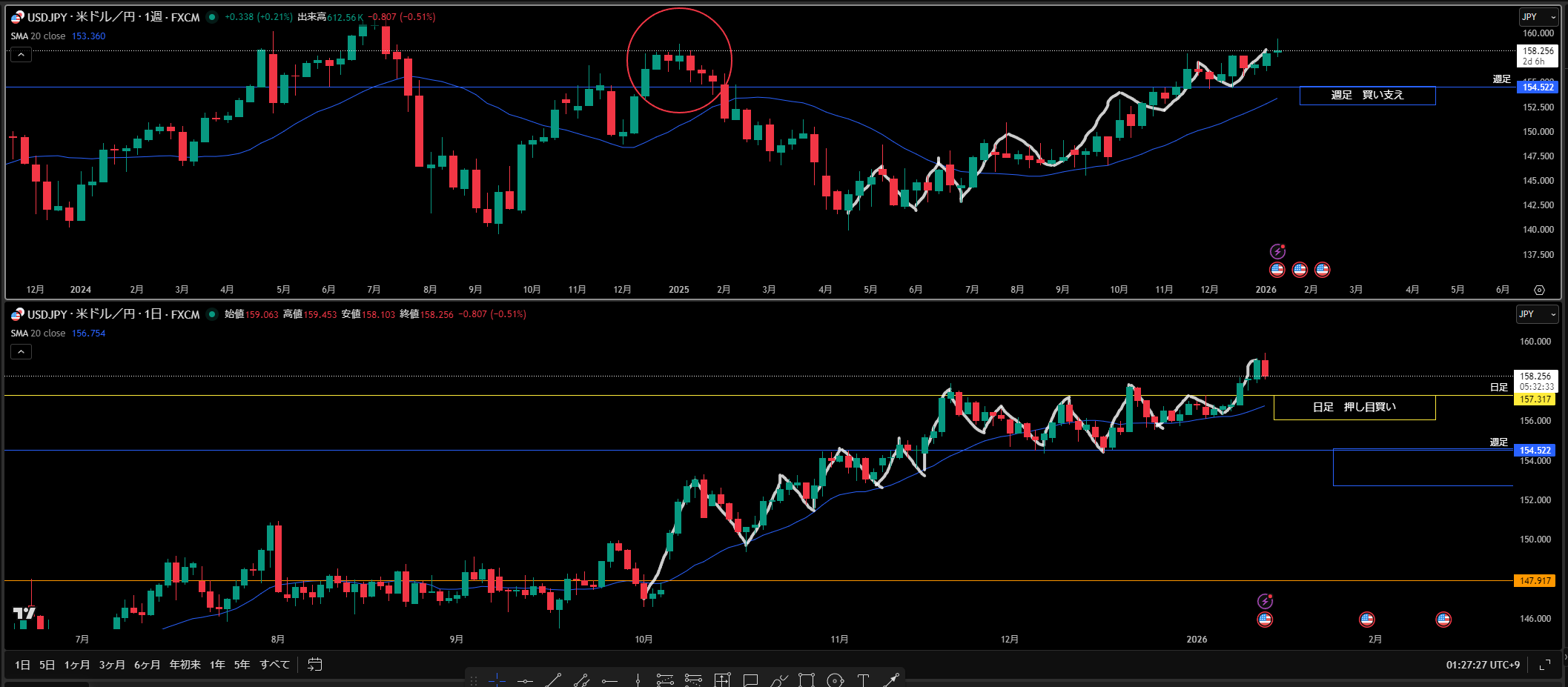Click the maximize chart fullscreen icon
1568x687 pixels.
click(1545, 665)
